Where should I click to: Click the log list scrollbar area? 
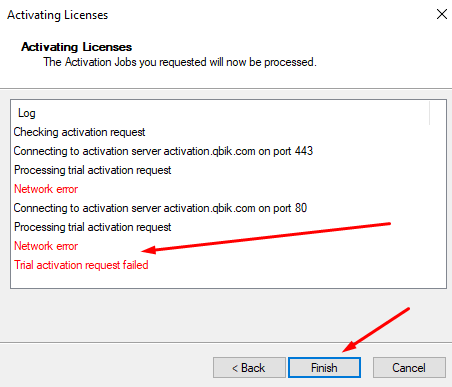(x=438, y=193)
